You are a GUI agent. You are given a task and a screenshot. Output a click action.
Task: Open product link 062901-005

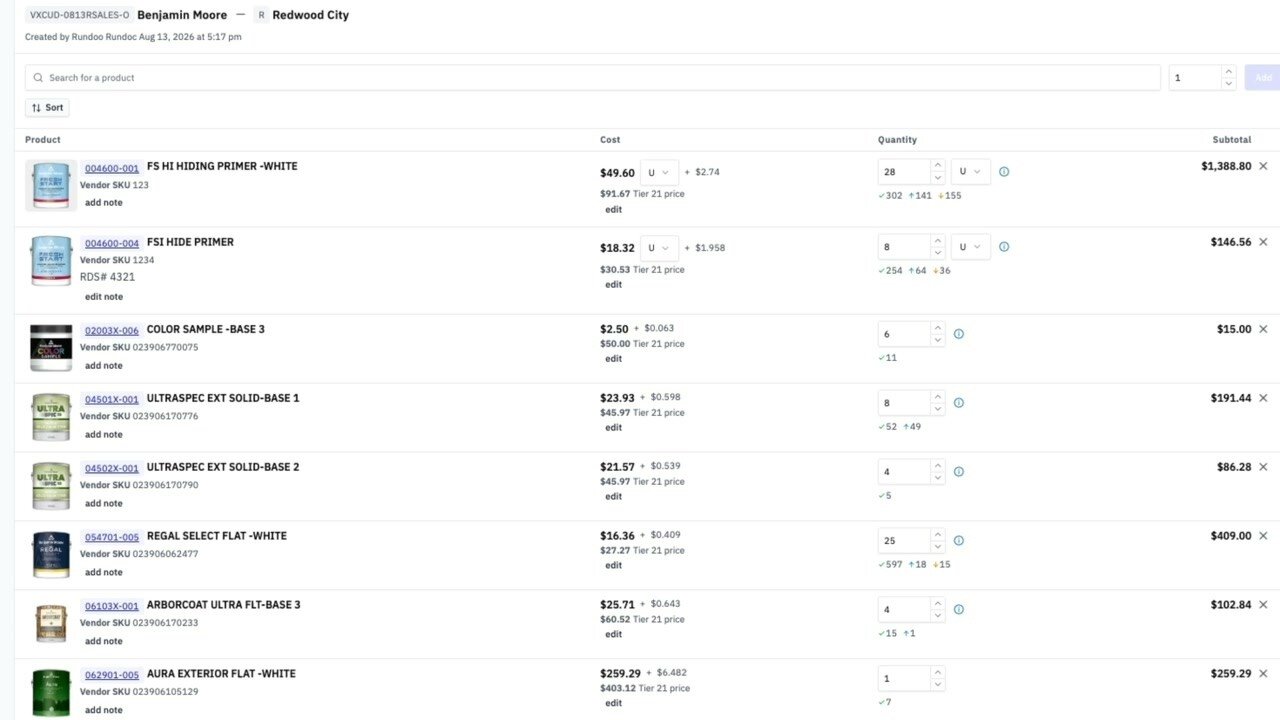click(x=112, y=676)
